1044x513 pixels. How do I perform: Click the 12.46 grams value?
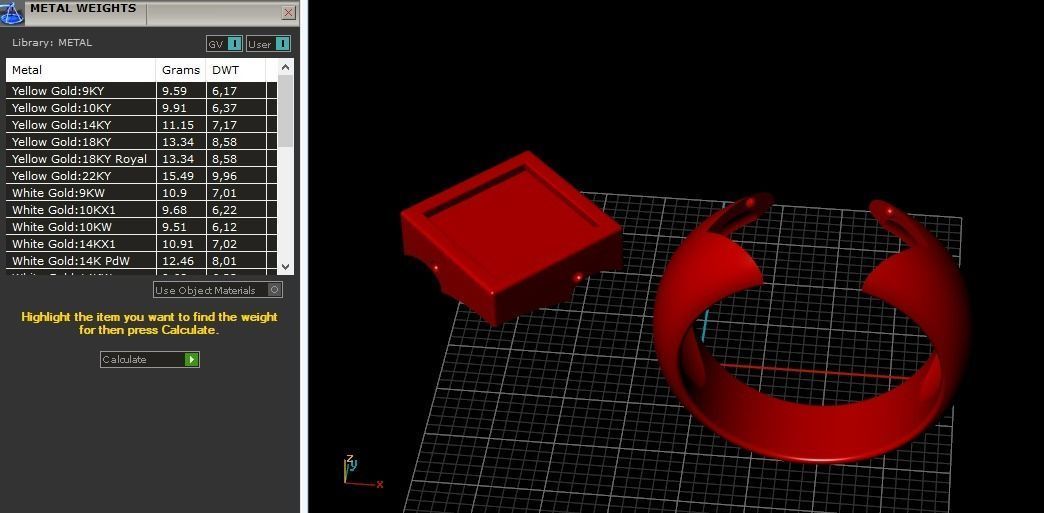(x=176, y=260)
